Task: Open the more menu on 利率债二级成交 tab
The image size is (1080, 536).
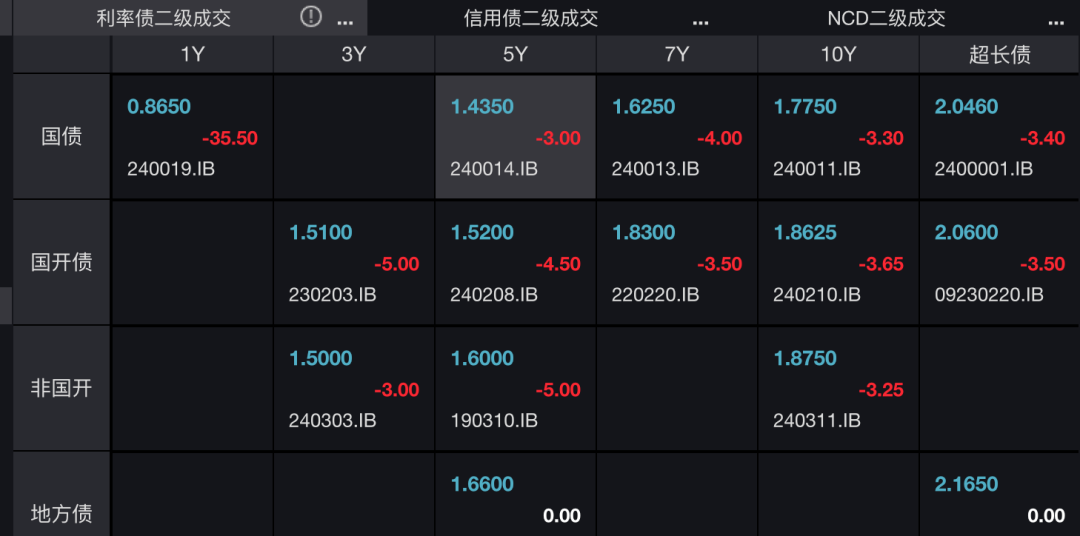Action: (x=345, y=20)
